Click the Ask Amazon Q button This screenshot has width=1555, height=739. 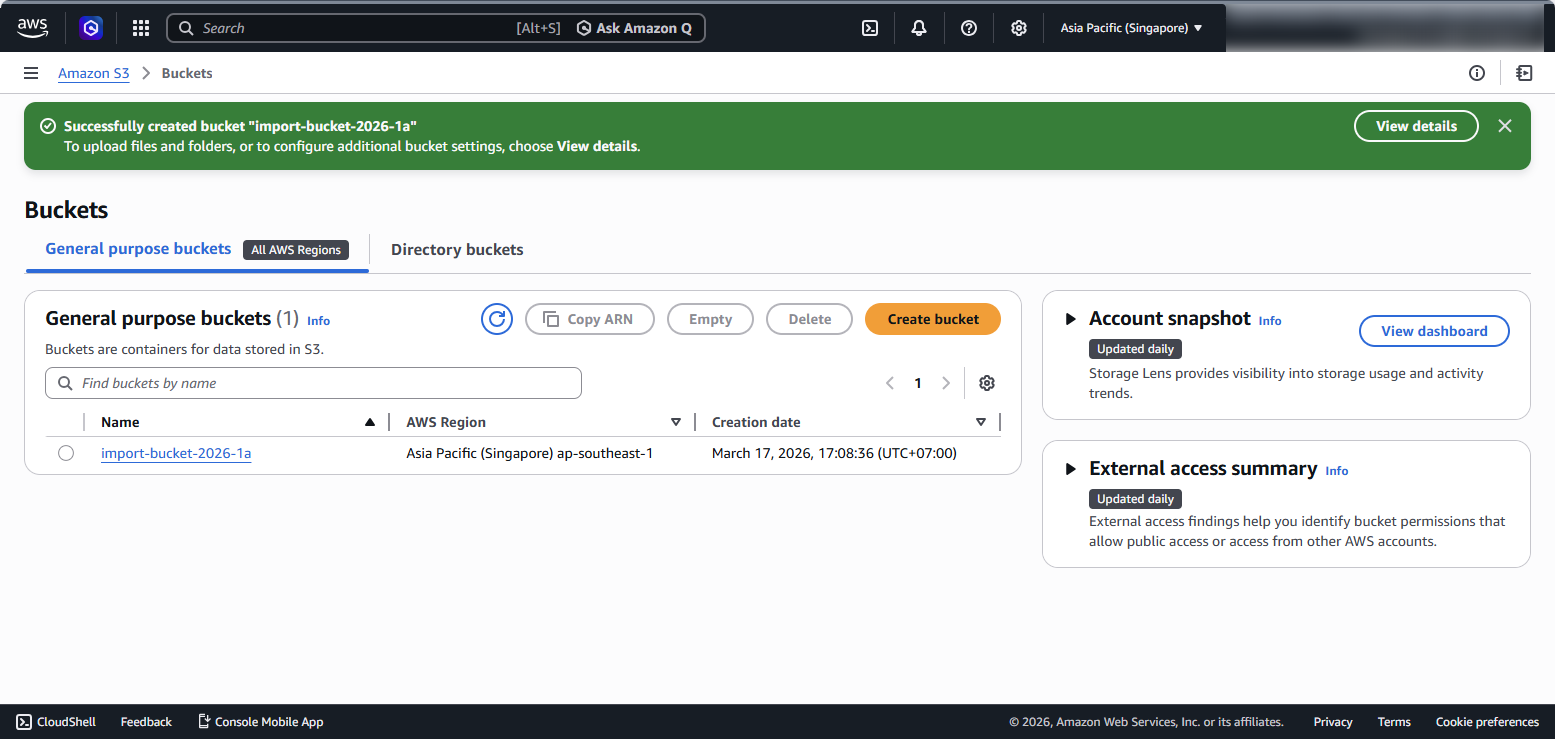634,28
